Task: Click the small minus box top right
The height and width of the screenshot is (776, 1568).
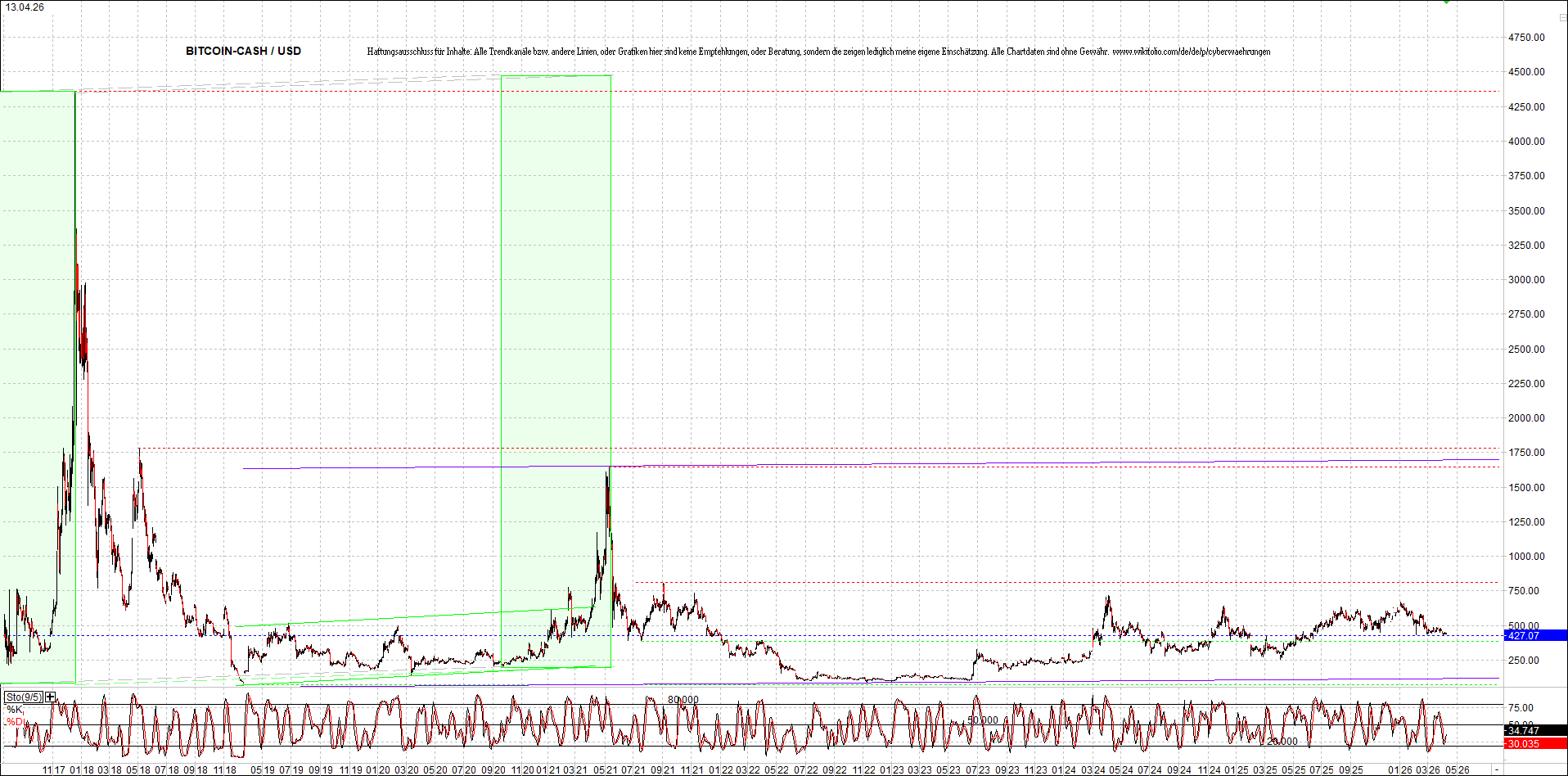Action: coord(1561,17)
